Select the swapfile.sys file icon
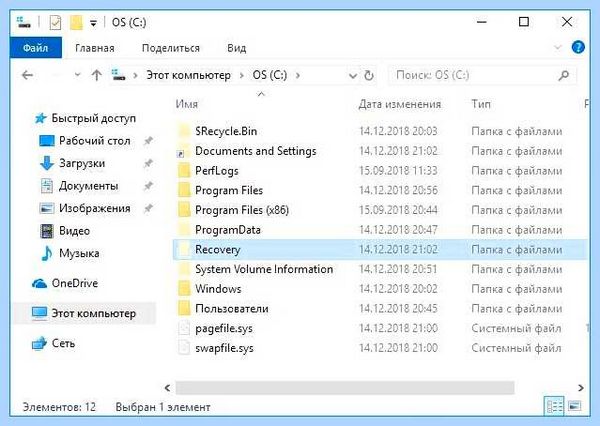 click(184, 348)
